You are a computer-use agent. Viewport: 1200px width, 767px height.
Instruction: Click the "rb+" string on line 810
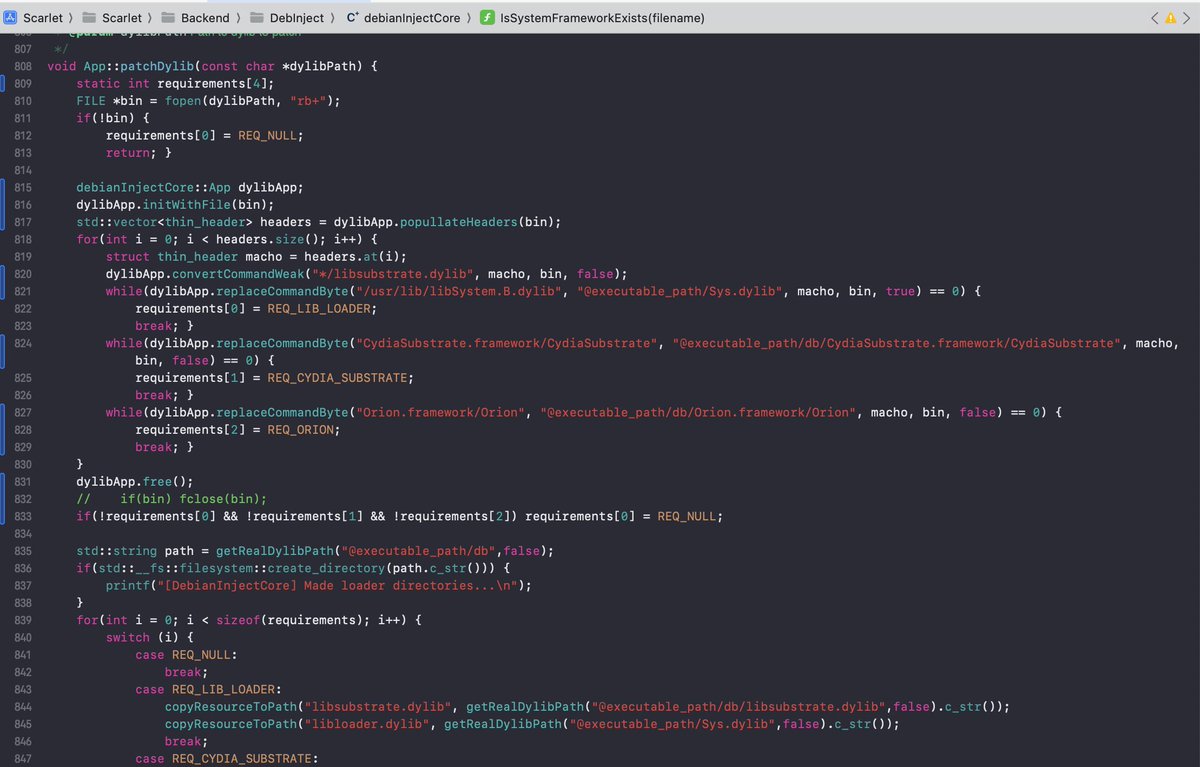[x=309, y=101]
